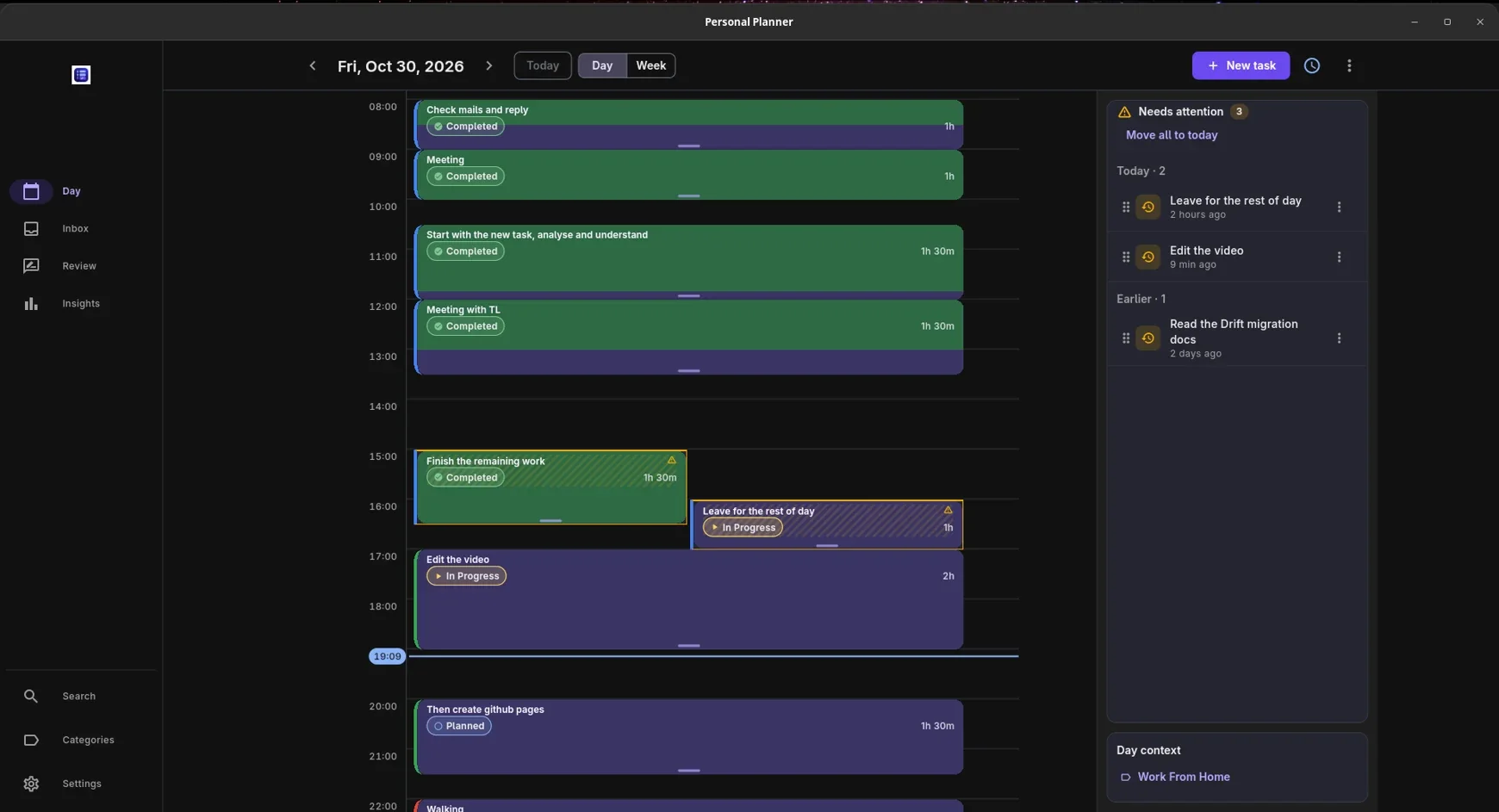Click warning triangle on Leave for the rest of day block

[x=948, y=511]
